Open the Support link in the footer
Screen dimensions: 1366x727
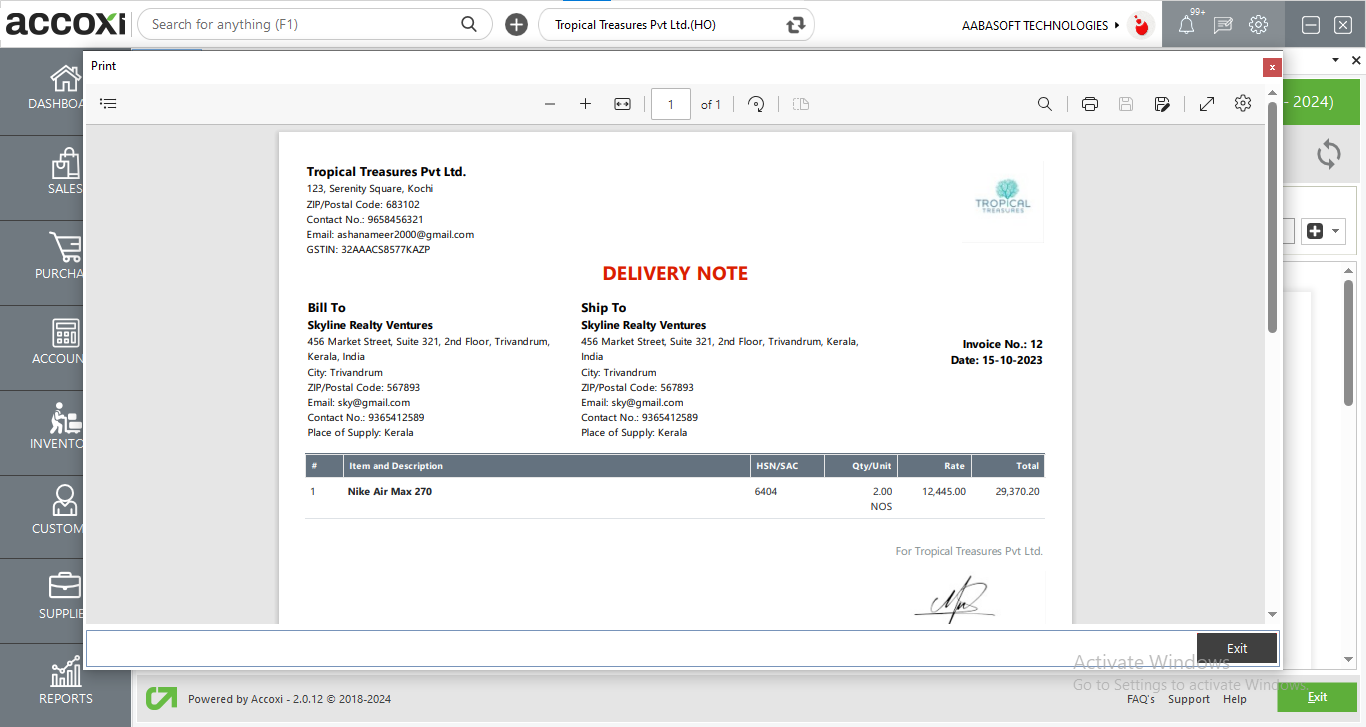coord(1188,699)
